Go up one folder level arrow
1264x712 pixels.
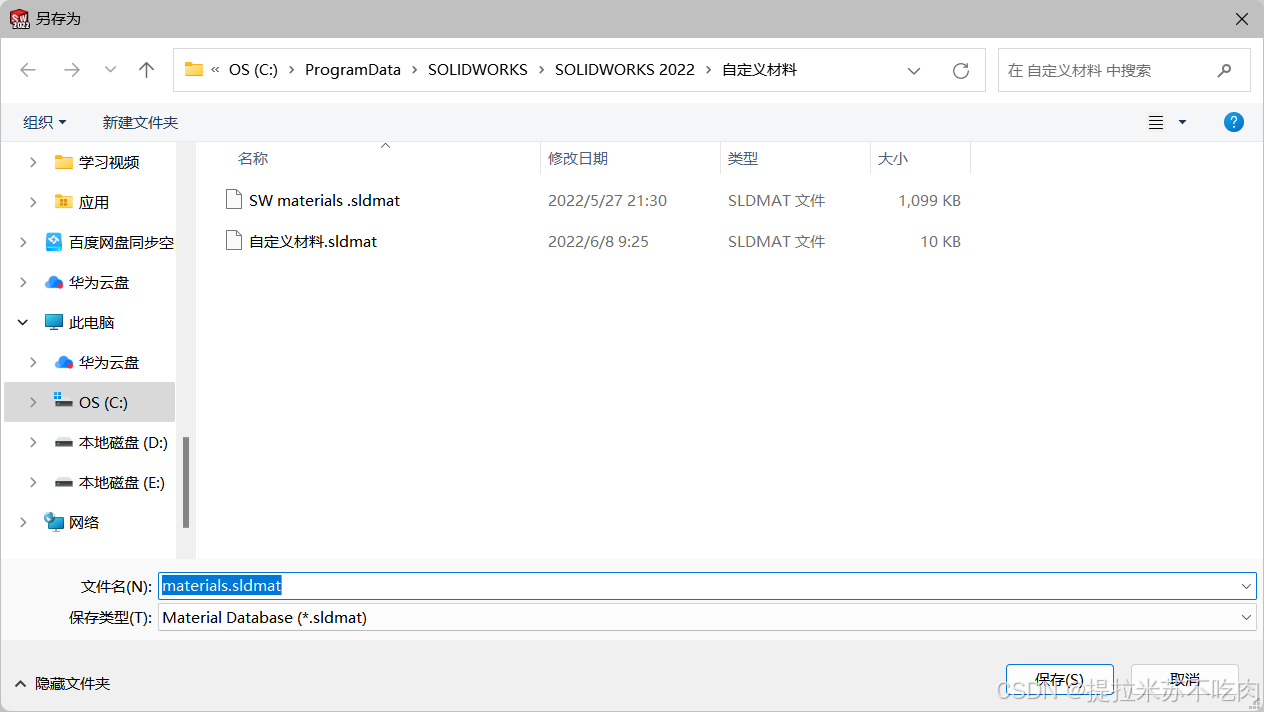[147, 70]
